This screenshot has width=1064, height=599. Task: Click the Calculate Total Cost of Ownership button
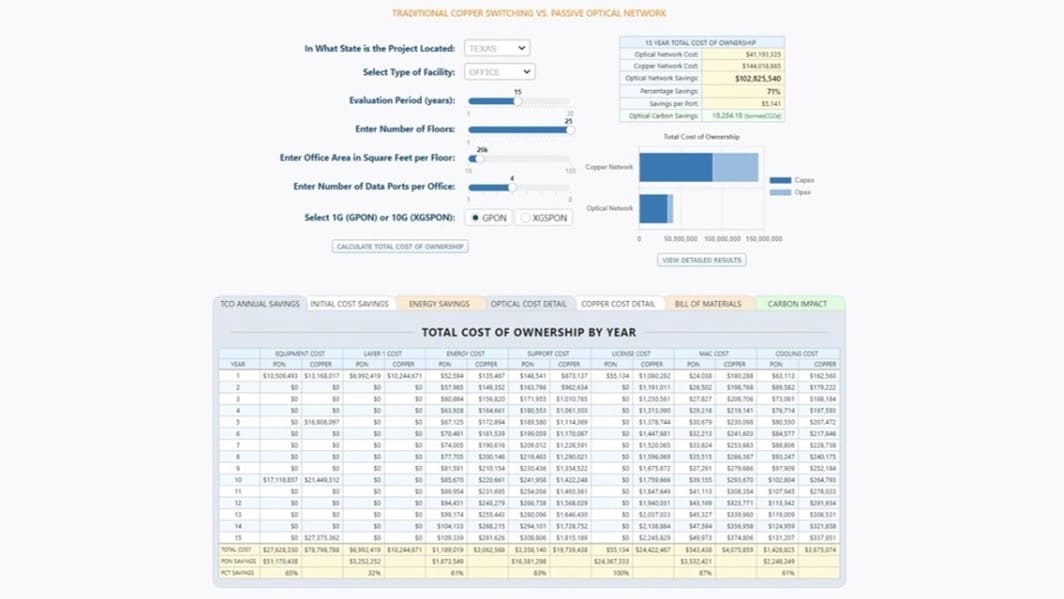(x=399, y=245)
